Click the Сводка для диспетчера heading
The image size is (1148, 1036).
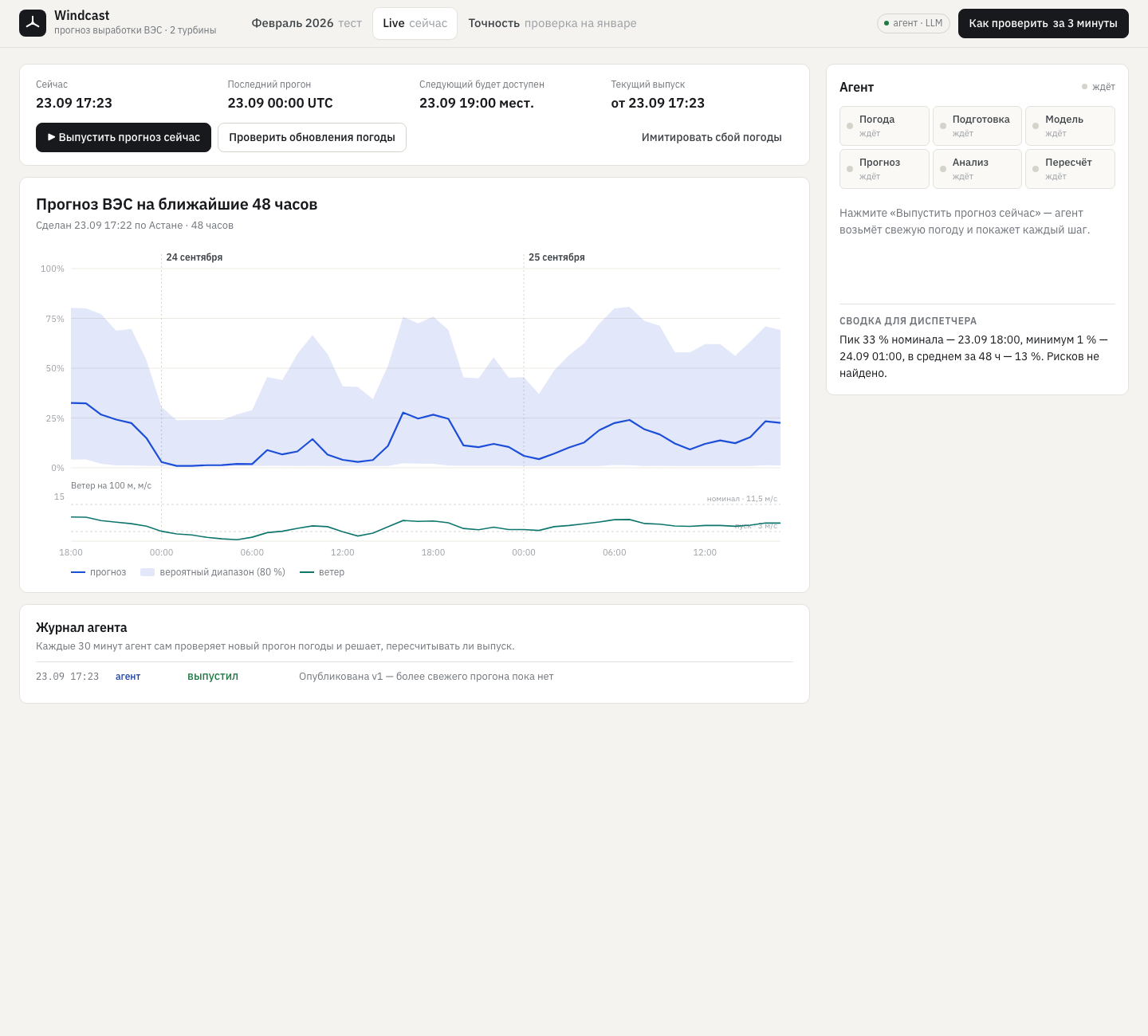(x=908, y=321)
